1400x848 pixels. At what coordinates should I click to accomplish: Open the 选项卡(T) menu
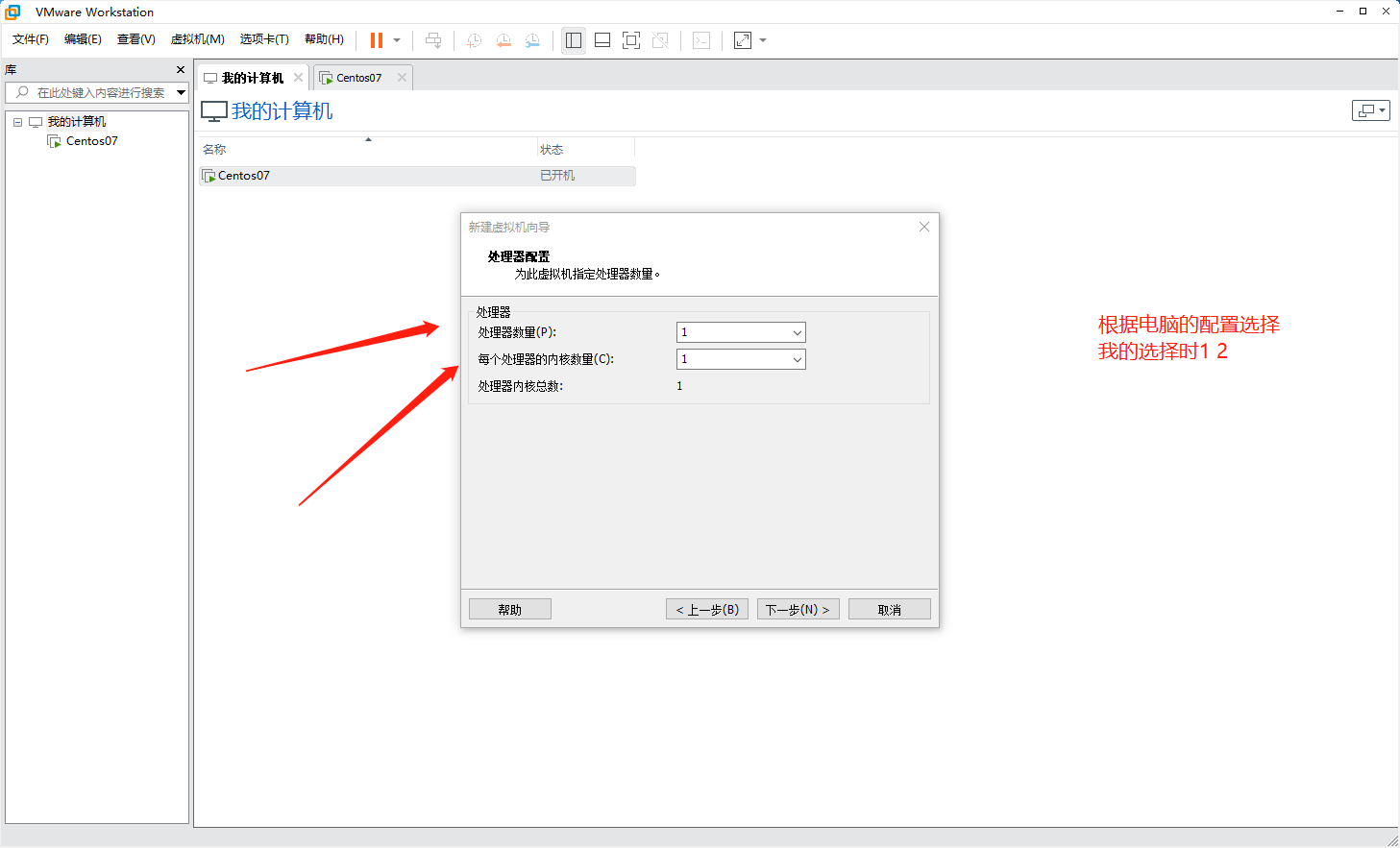point(264,39)
